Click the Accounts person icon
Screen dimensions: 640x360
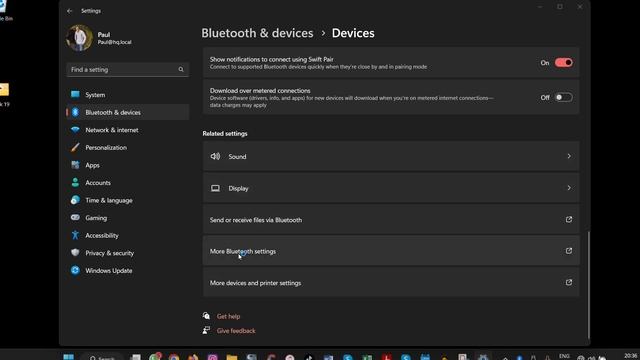pyautogui.click(x=75, y=182)
